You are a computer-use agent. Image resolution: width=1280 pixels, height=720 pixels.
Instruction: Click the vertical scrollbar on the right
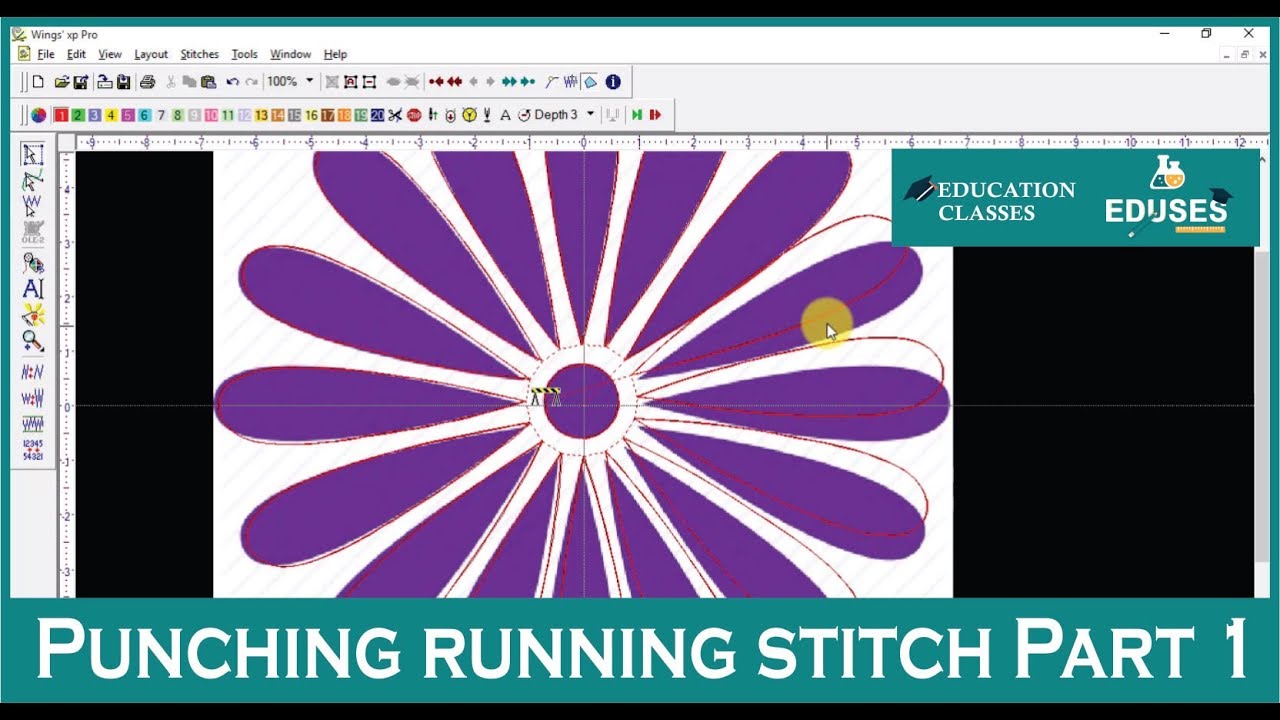(x=1261, y=373)
